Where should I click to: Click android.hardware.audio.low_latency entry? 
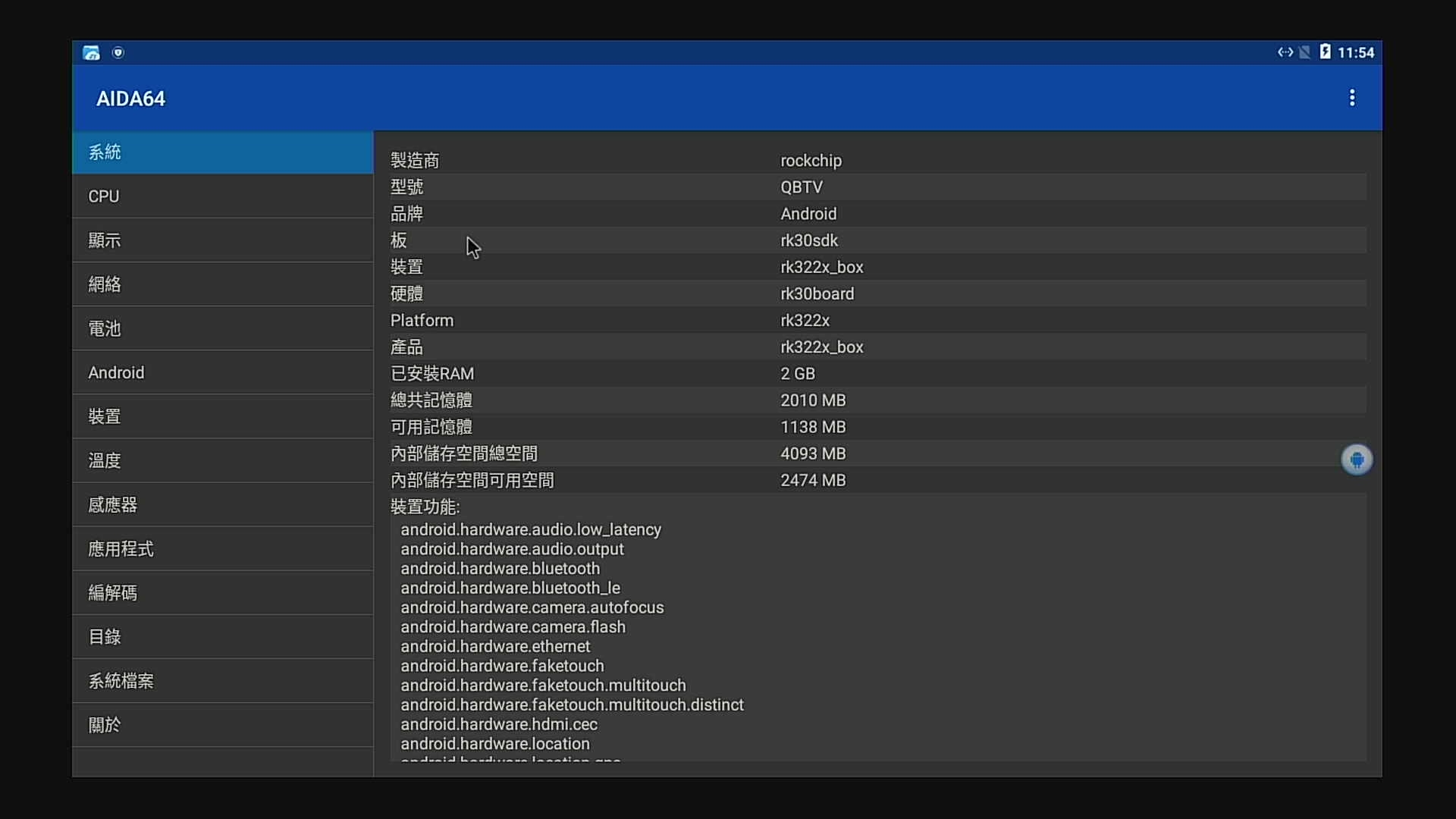[x=531, y=529]
